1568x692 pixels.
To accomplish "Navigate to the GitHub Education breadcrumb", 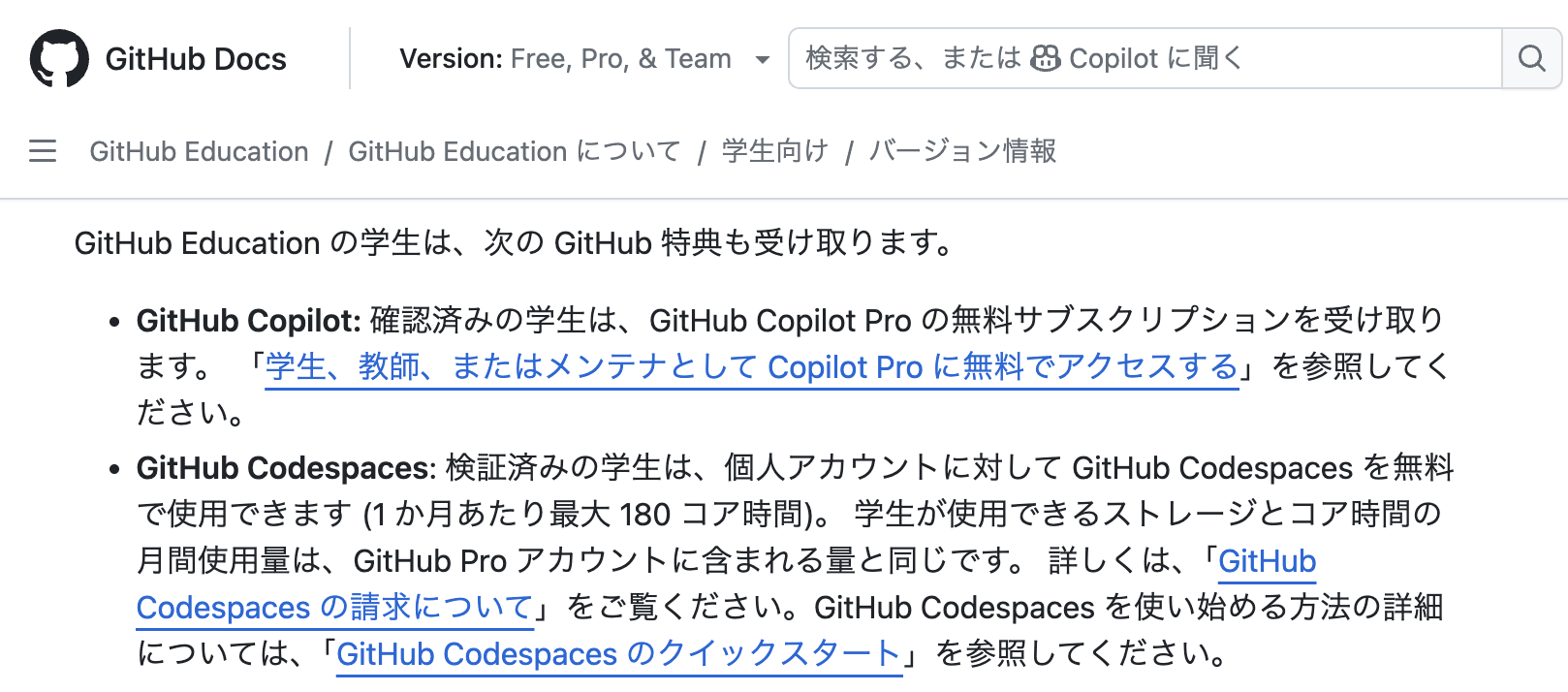I will [198, 151].
